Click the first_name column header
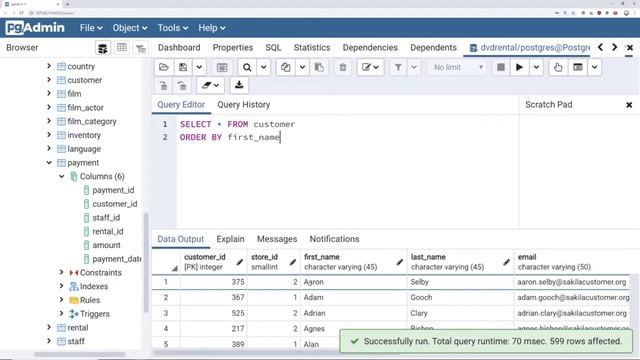 click(x=353, y=262)
